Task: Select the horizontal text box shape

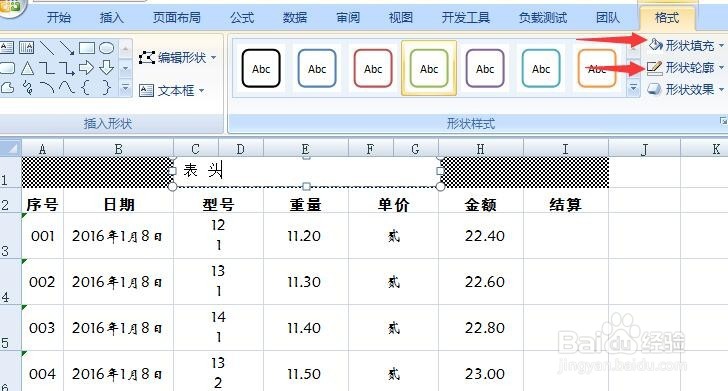Action: (6, 47)
